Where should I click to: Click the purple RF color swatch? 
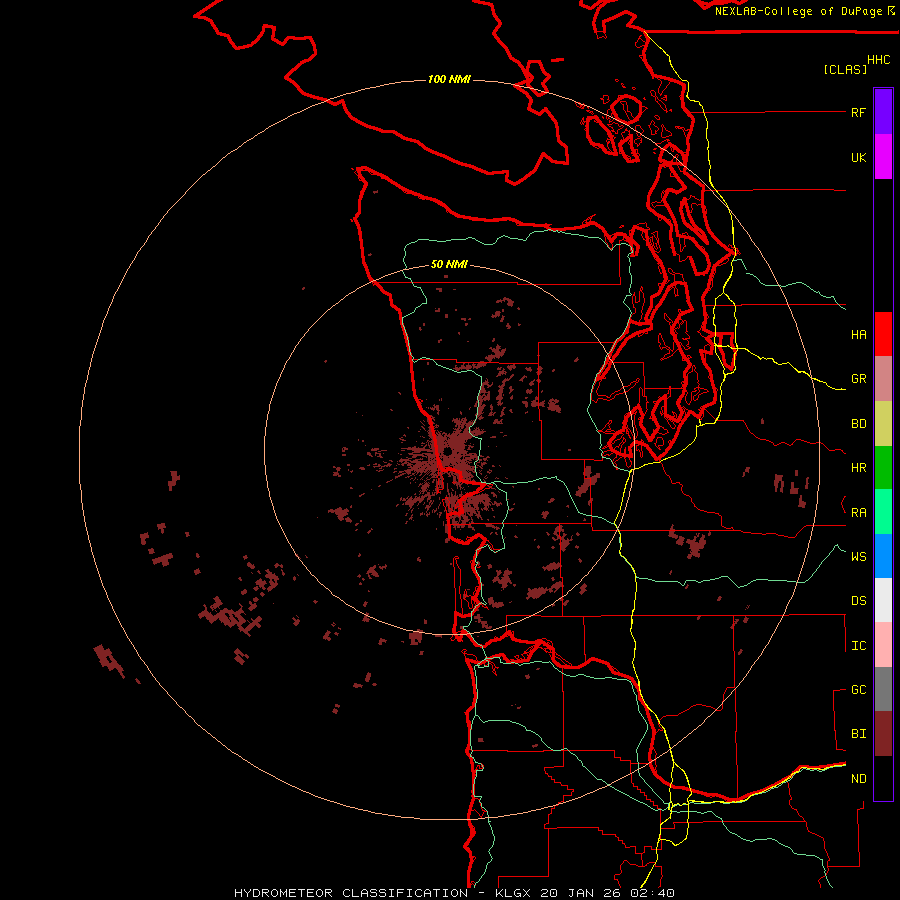click(883, 112)
